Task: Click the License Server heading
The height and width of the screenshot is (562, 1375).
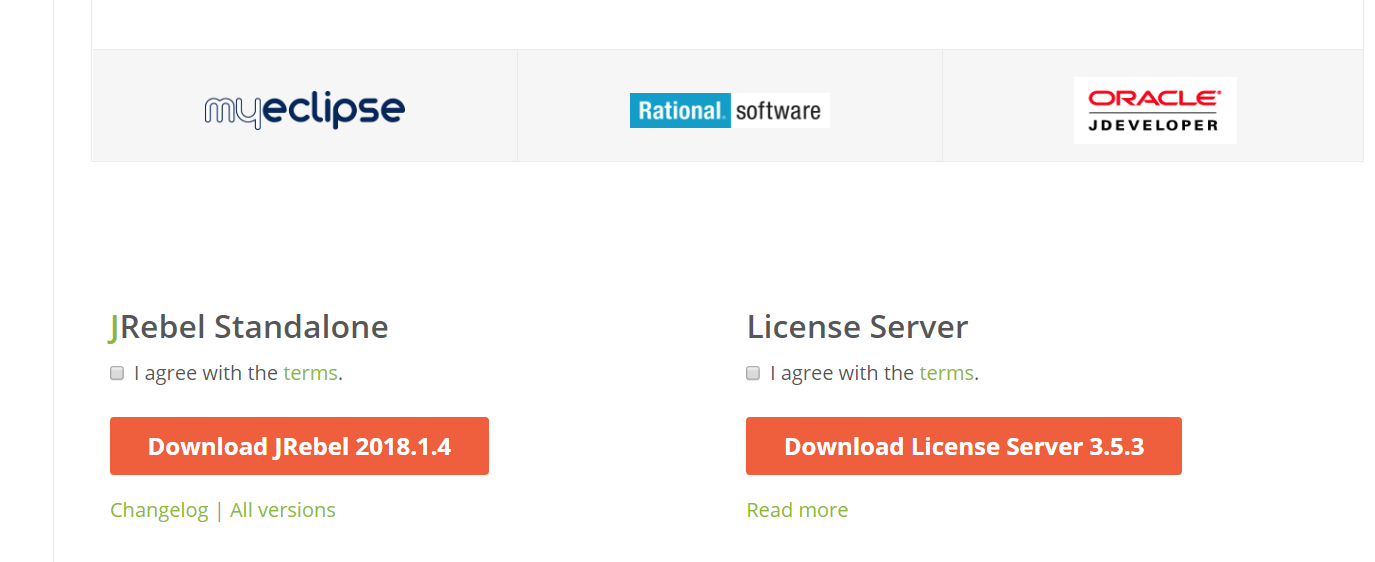Action: pos(857,327)
